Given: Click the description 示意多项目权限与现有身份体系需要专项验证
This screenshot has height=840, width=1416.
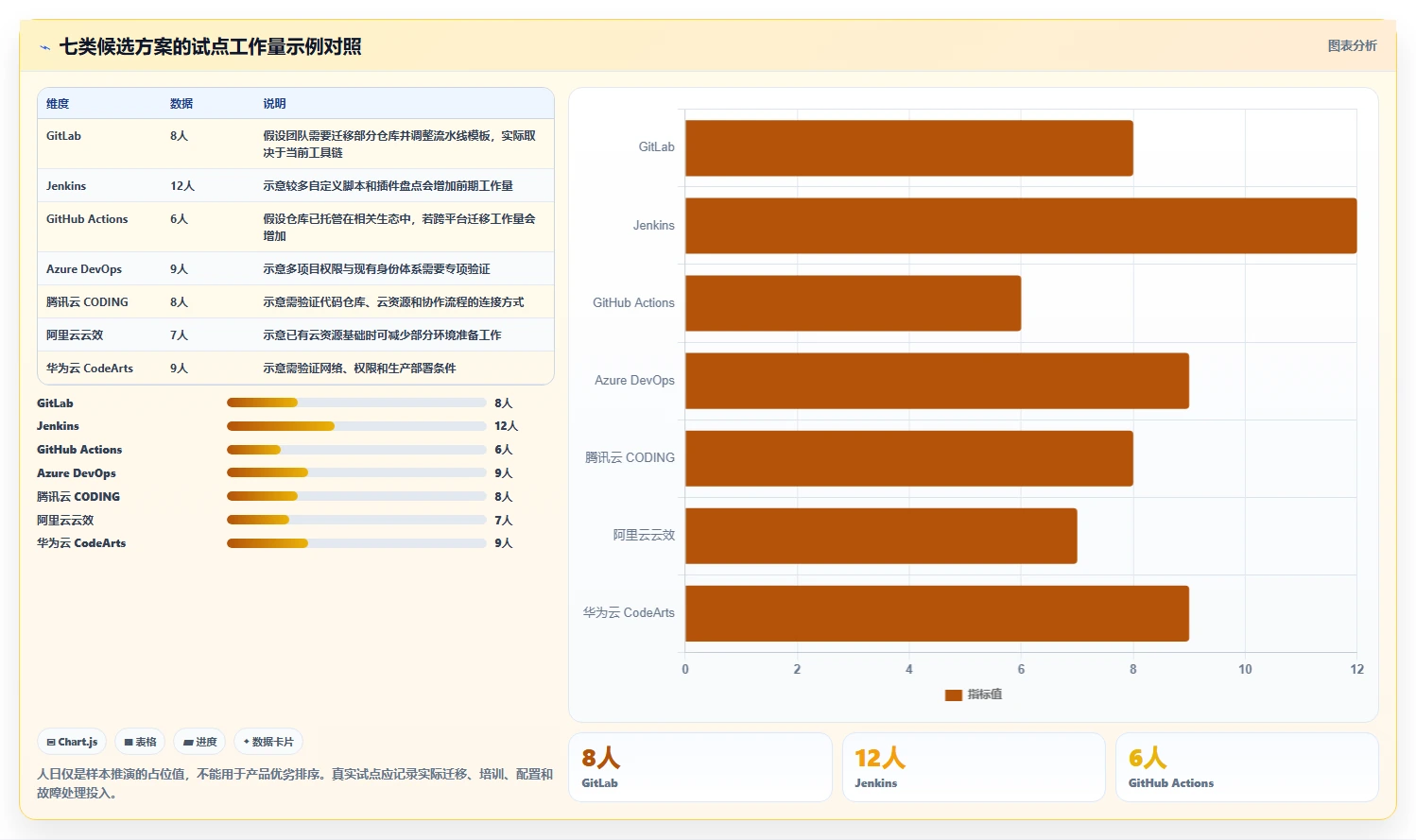Looking at the screenshot, I should point(376,269).
